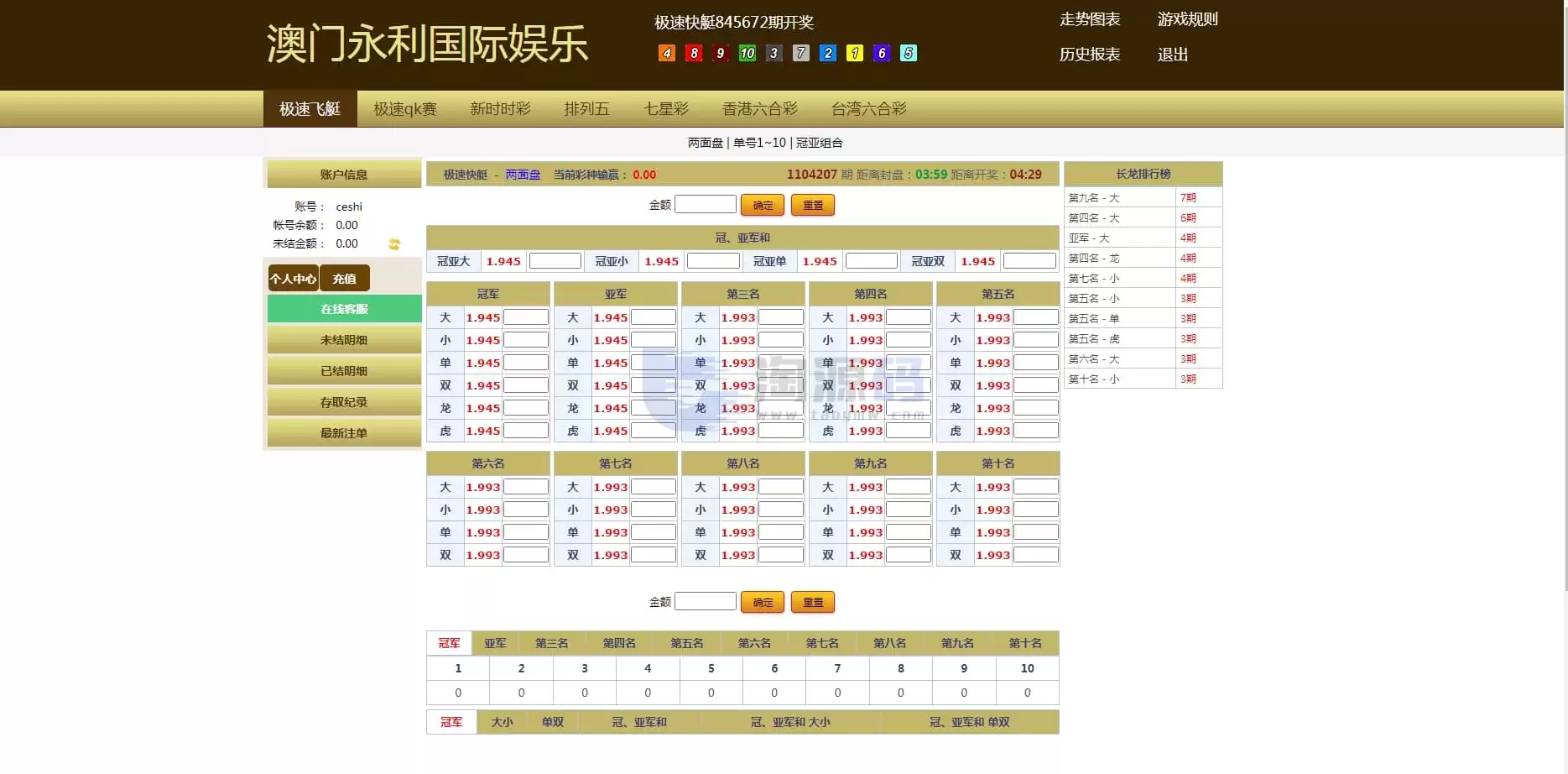Click the top 金额 amount input field
The height and width of the screenshot is (774, 1568).
coord(706,204)
